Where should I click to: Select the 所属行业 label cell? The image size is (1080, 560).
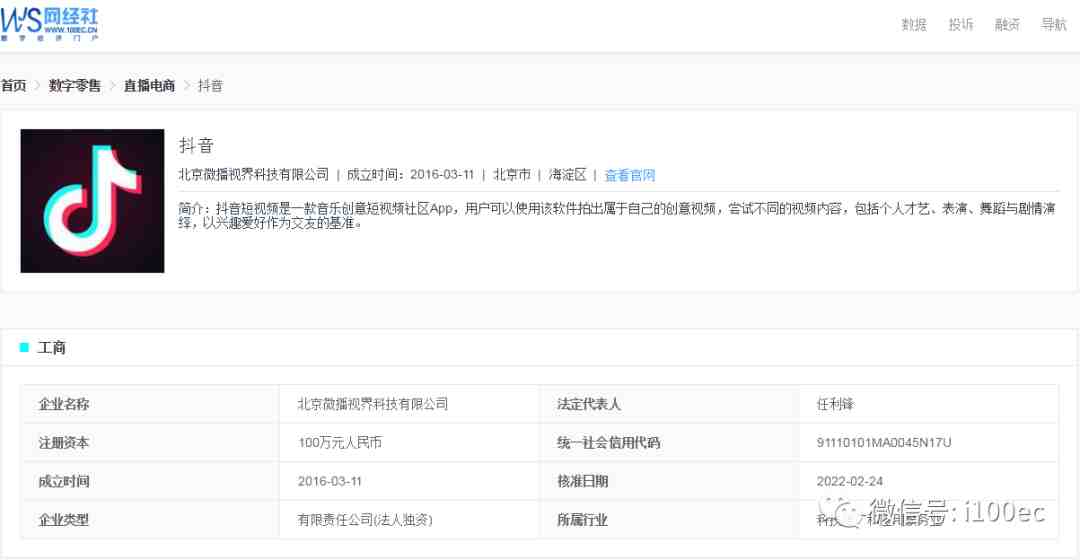pyautogui.click(x=669, y=520)
